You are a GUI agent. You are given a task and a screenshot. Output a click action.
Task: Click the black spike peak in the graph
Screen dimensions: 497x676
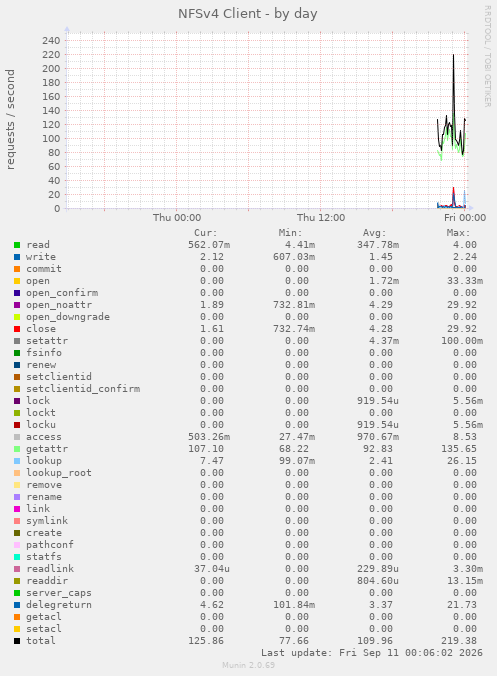453,55
